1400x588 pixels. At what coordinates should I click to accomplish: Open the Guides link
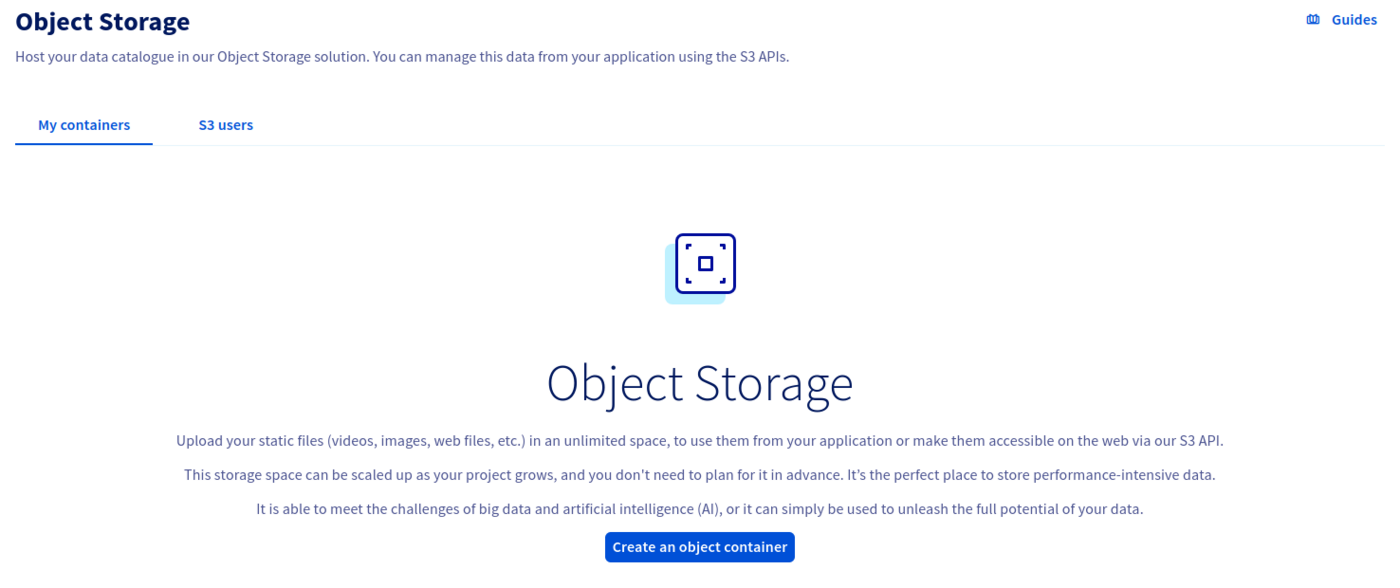click(1353, 20)
